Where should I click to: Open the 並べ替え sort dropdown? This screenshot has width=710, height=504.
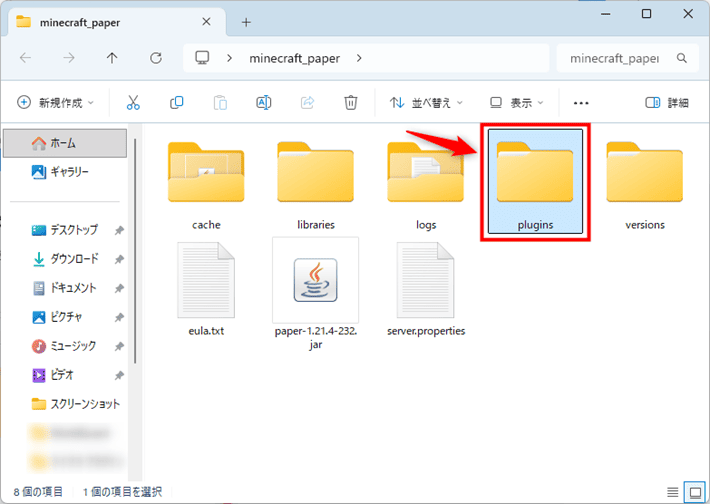tap(426, 103)
